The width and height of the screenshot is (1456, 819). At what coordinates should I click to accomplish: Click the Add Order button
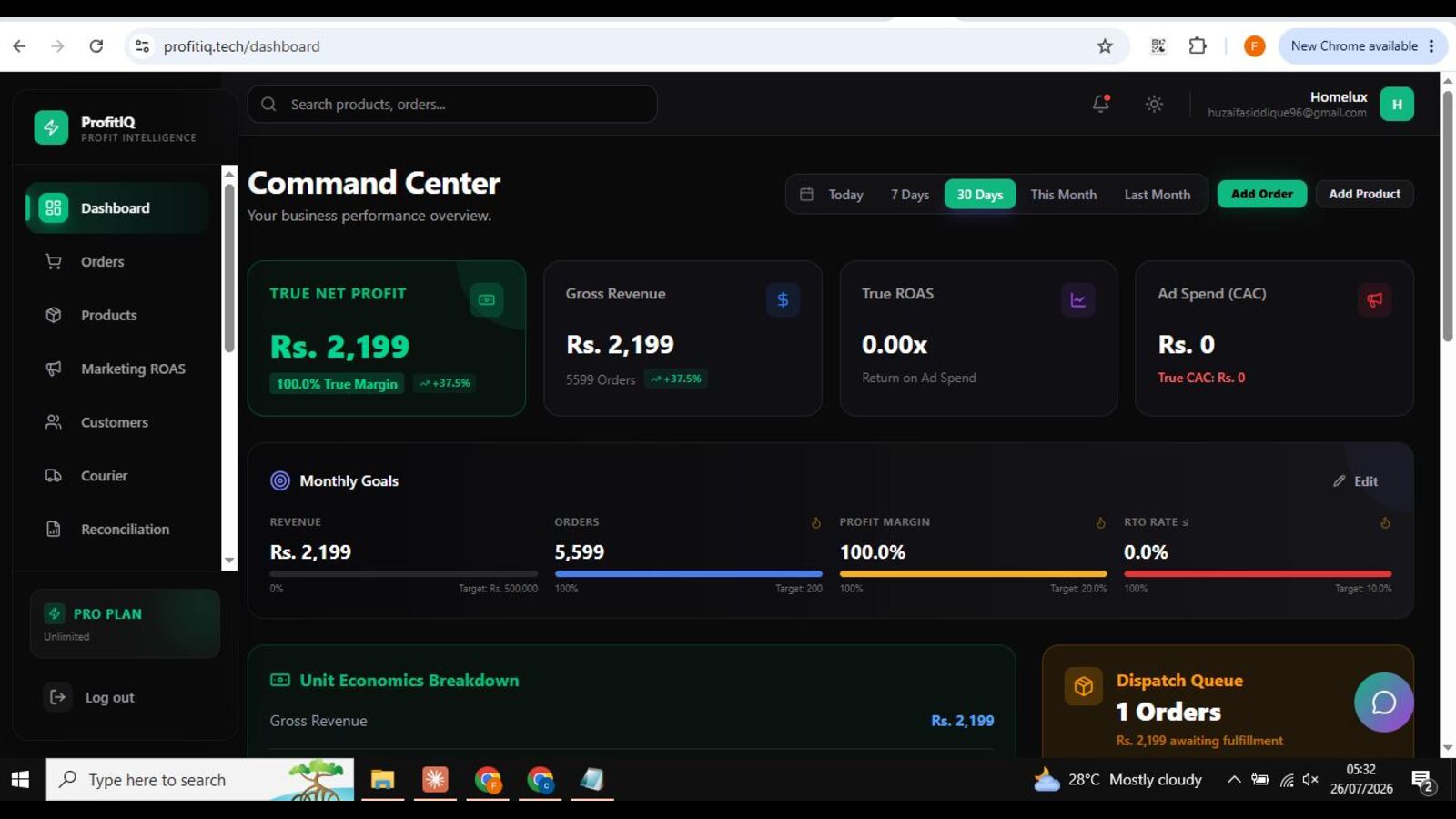pyautogui.click(x=1262, y=194)
